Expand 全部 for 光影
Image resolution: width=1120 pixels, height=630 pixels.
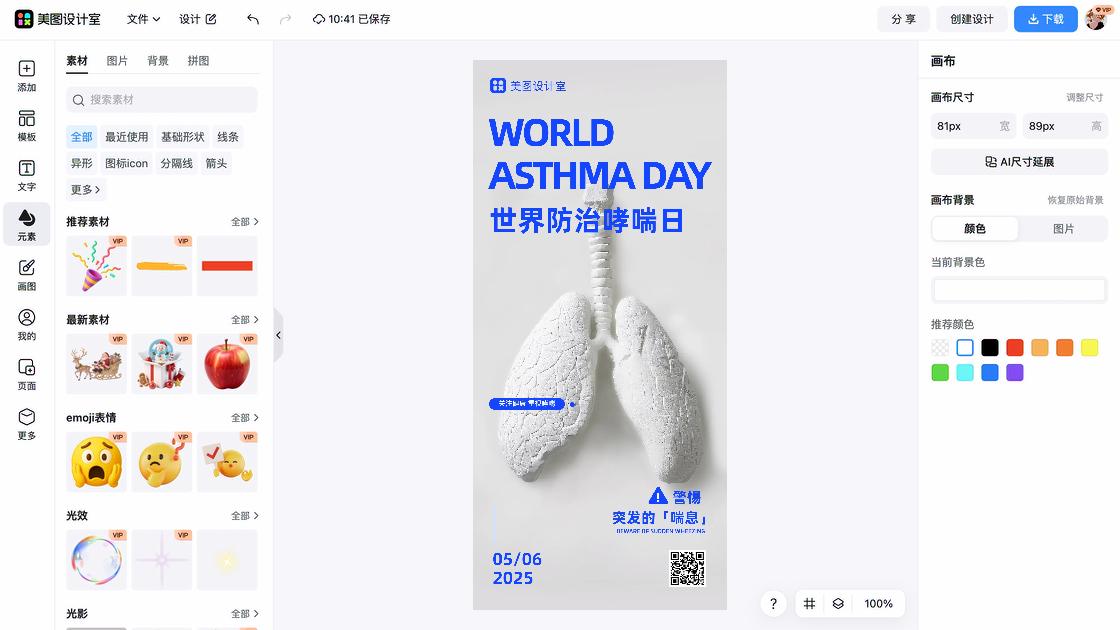(244, 613)
